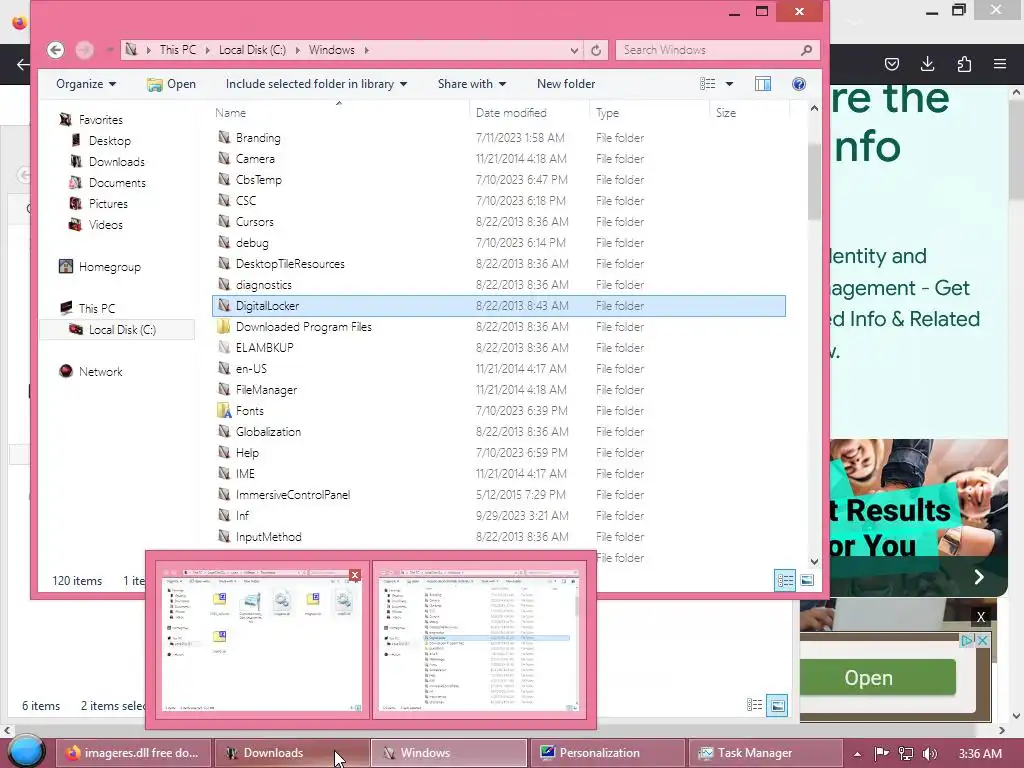Viewport: 1024px width, 768px height.
Task: Click the Downloads taskbar button
Action: click(x=291, y=752)
